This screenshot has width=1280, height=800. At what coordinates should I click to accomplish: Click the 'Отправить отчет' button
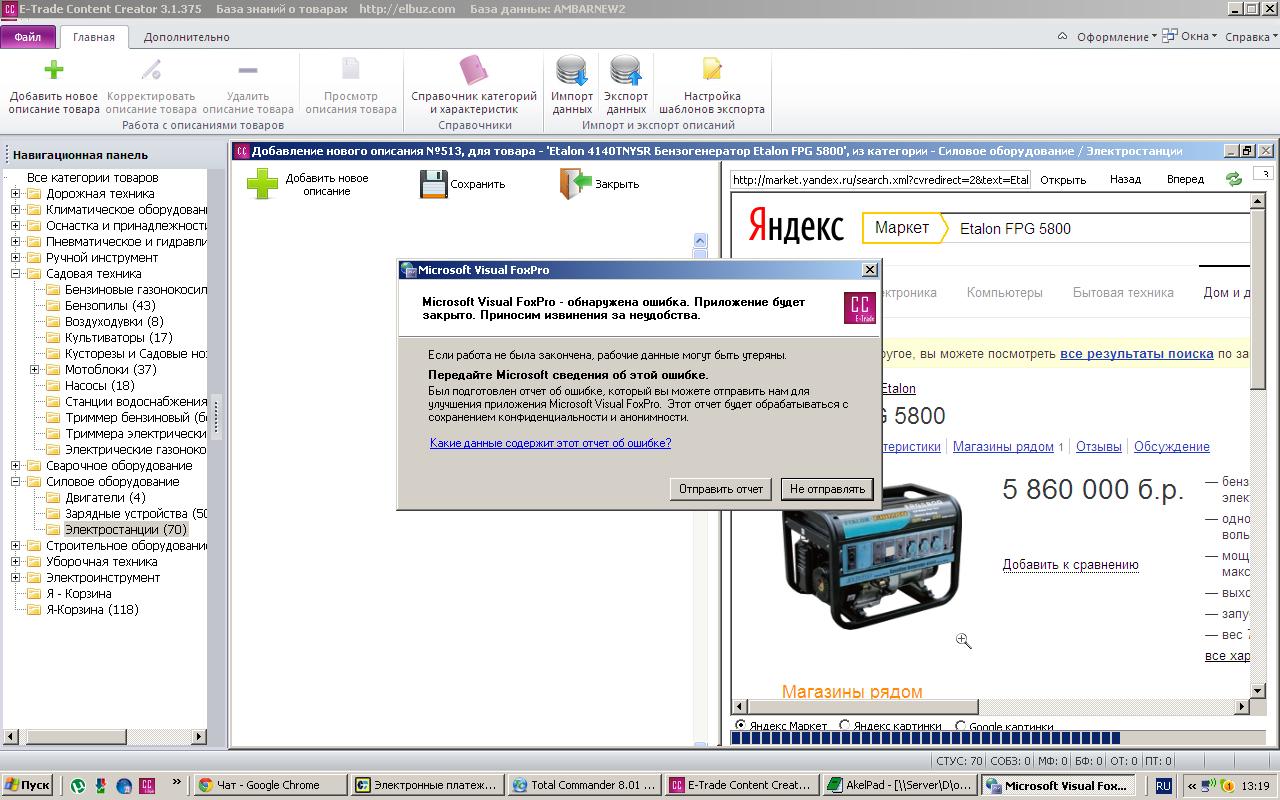pyautogui.click(x=721, y=489)
